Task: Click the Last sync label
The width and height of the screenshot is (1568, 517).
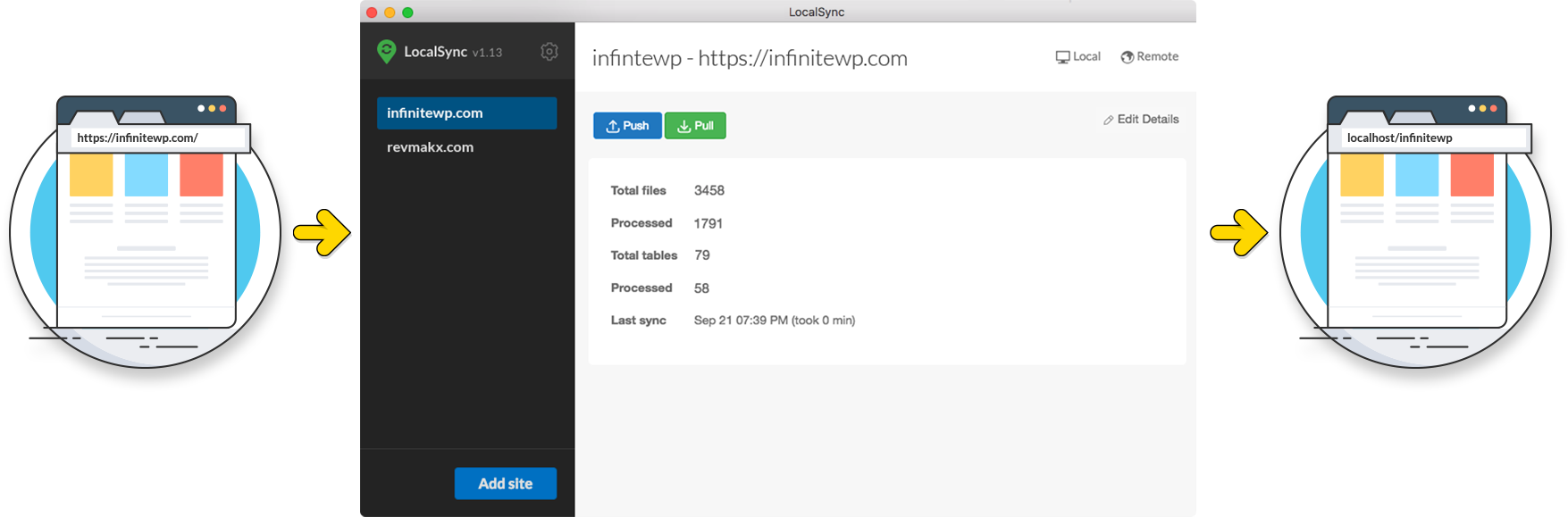Action: 639,321
